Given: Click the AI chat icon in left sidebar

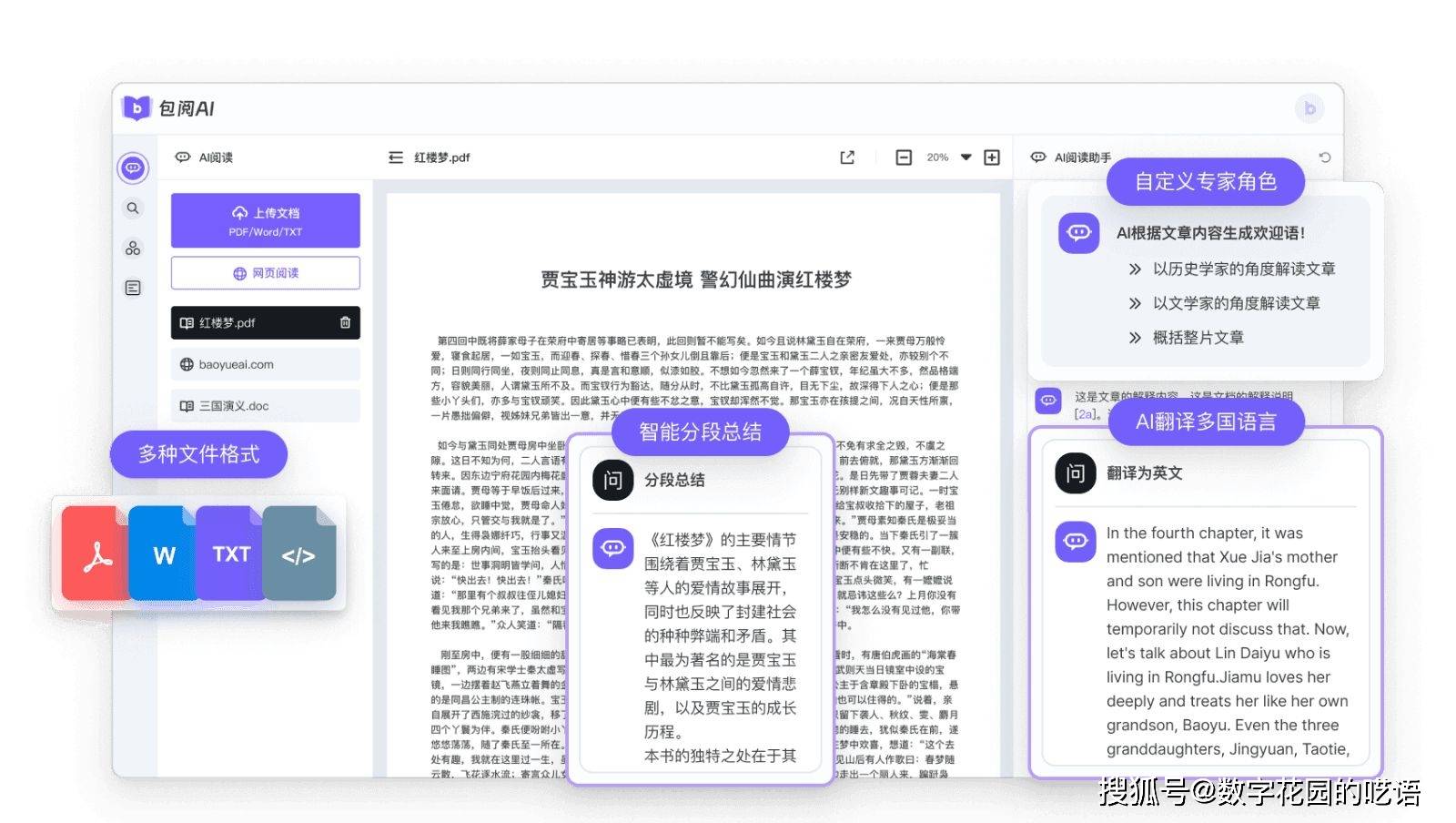Looking at the screenshot, I should tap(133, 168).
